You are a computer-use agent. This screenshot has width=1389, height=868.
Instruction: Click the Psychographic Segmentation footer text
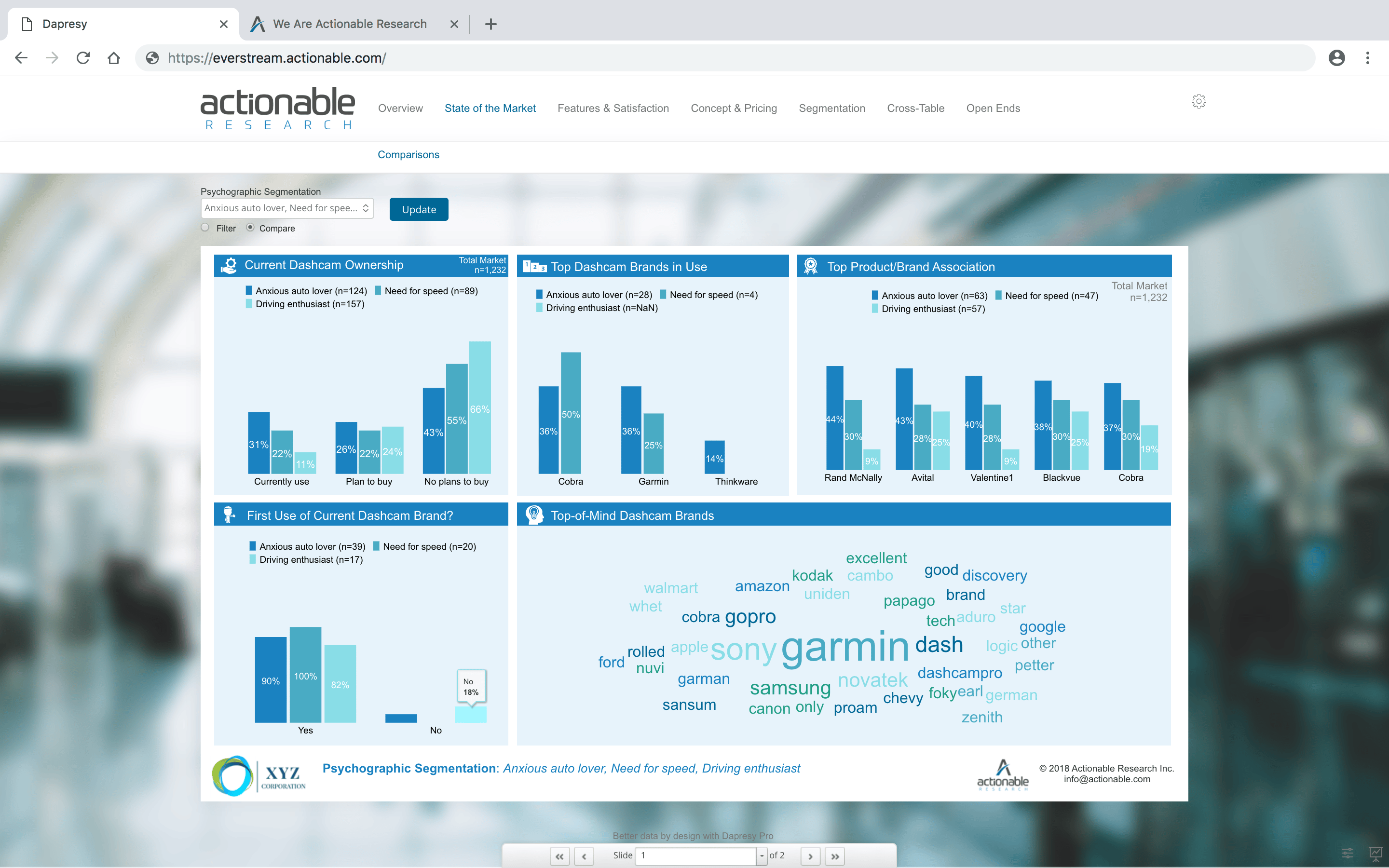(561, 768)
